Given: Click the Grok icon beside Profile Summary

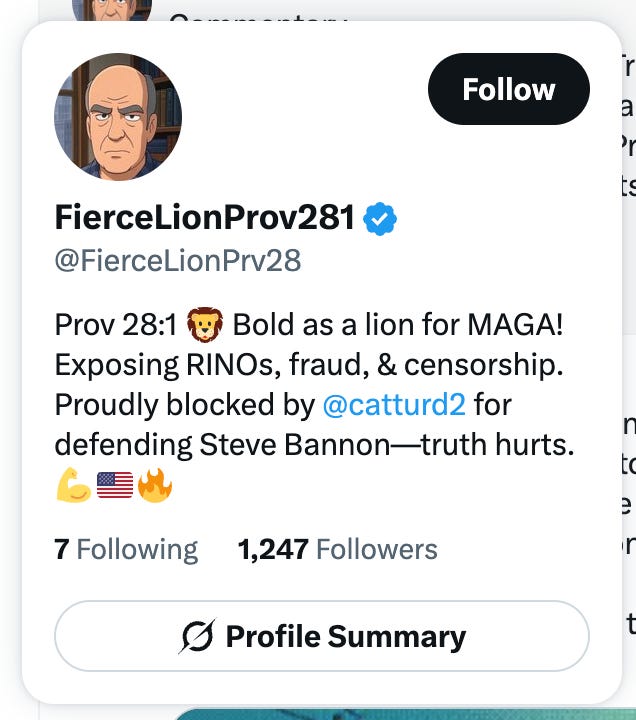Looking at the screenshot, I should click(x=197, y=636).
